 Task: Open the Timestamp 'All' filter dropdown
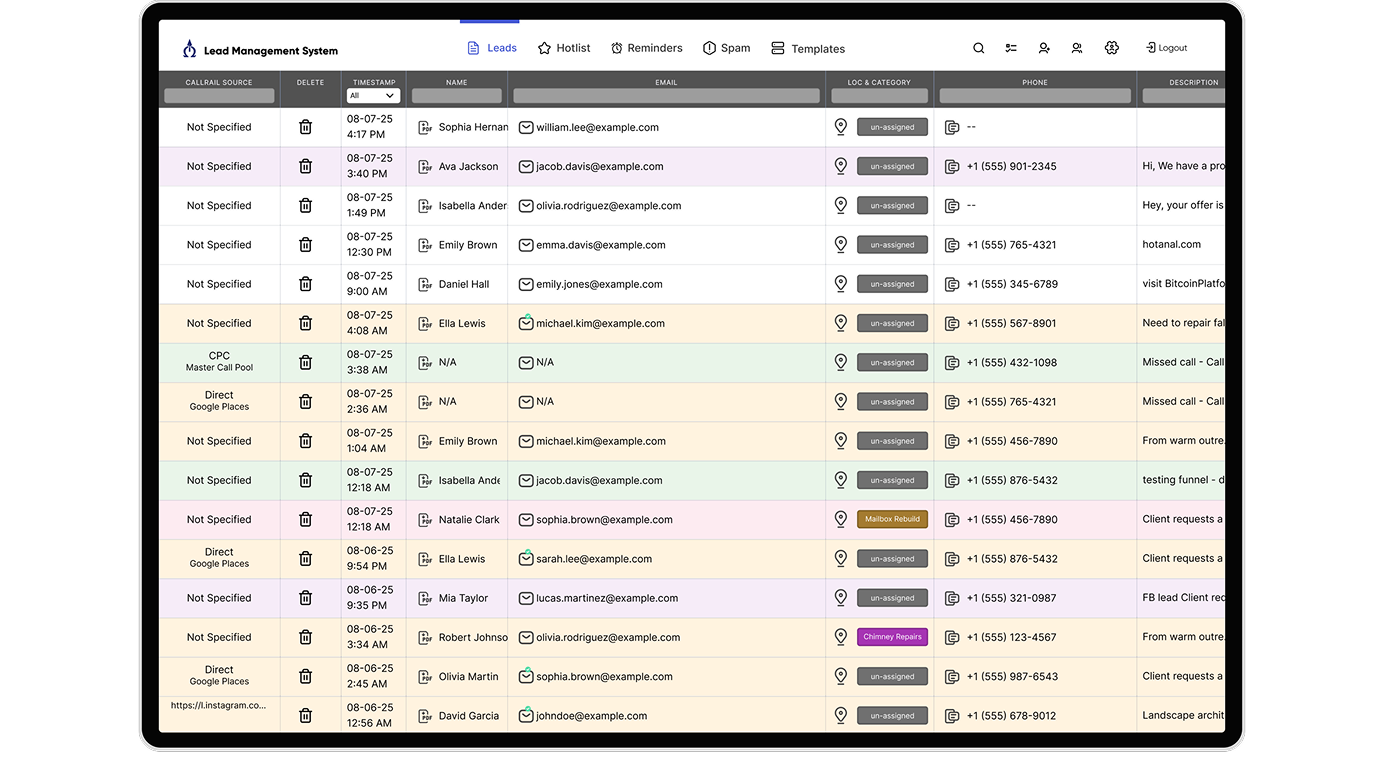[373, 96]
